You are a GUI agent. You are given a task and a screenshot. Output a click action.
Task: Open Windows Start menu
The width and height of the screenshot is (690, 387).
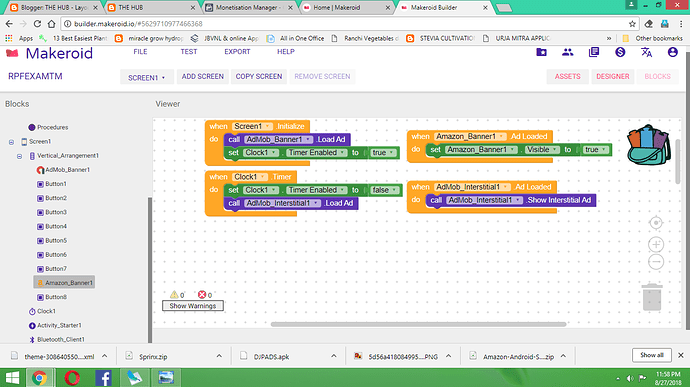[12, 378]
